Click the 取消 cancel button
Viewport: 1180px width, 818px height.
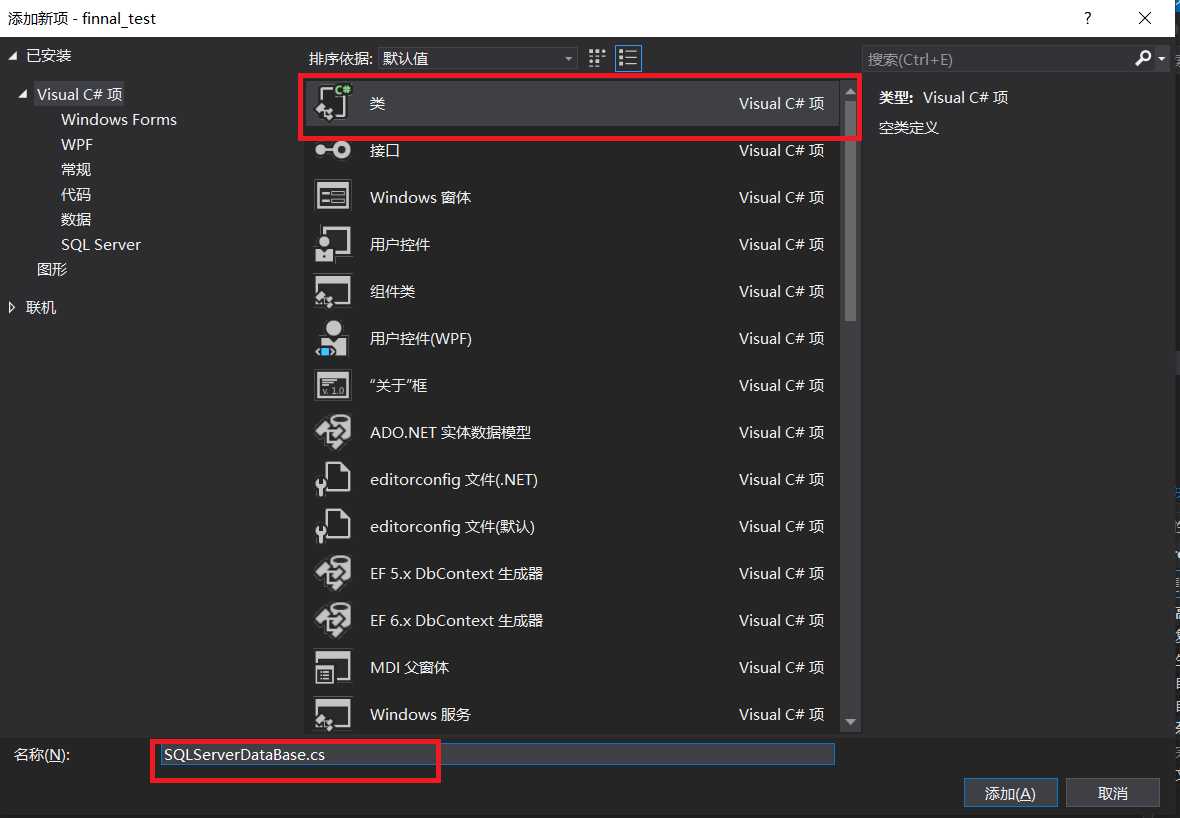(1112, 793)
